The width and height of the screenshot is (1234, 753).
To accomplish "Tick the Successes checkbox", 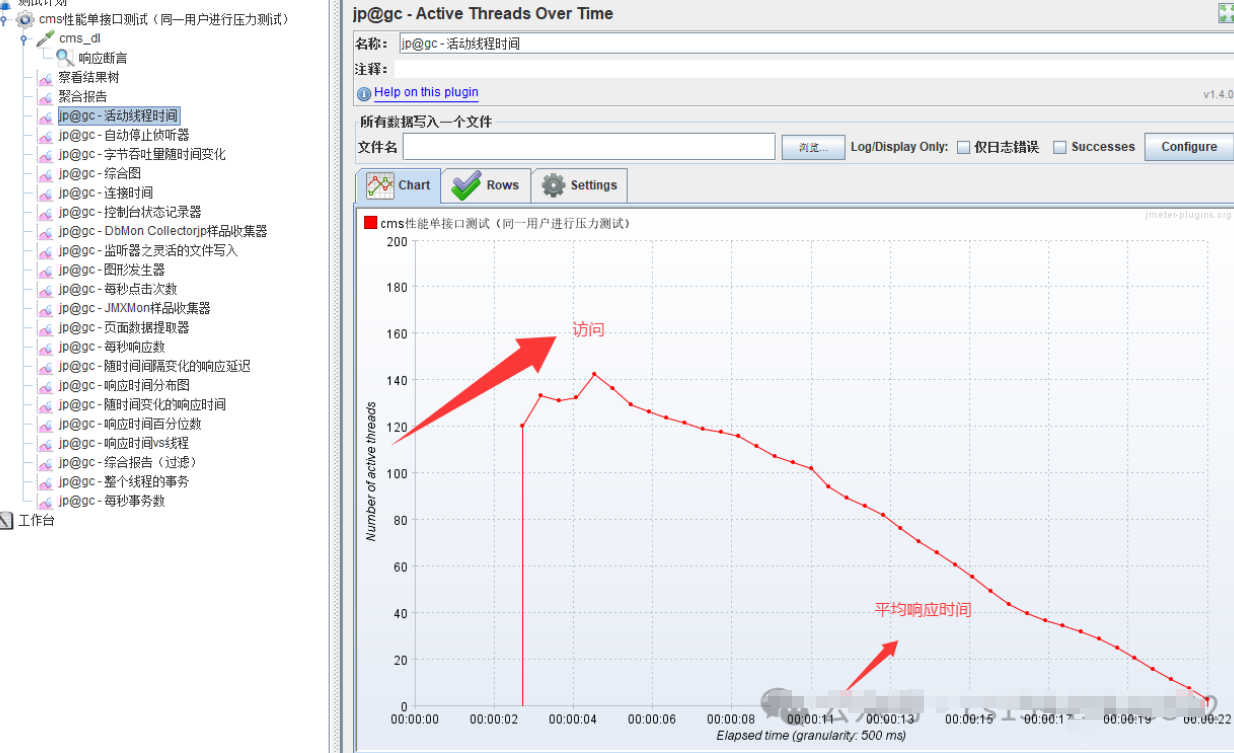I will 1060,147.
